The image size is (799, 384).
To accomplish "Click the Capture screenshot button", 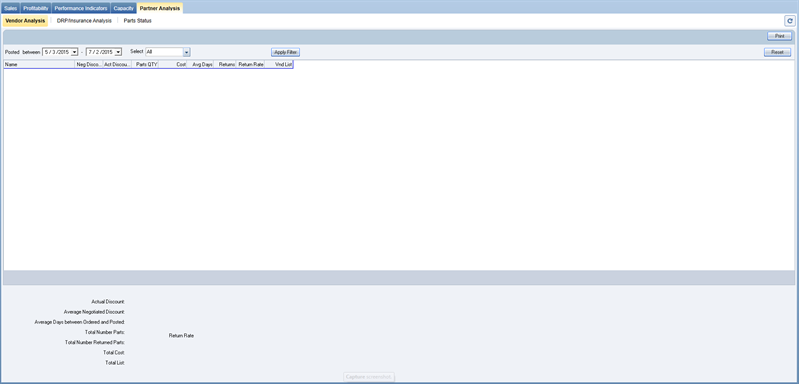I will click(x=369, y=377).
